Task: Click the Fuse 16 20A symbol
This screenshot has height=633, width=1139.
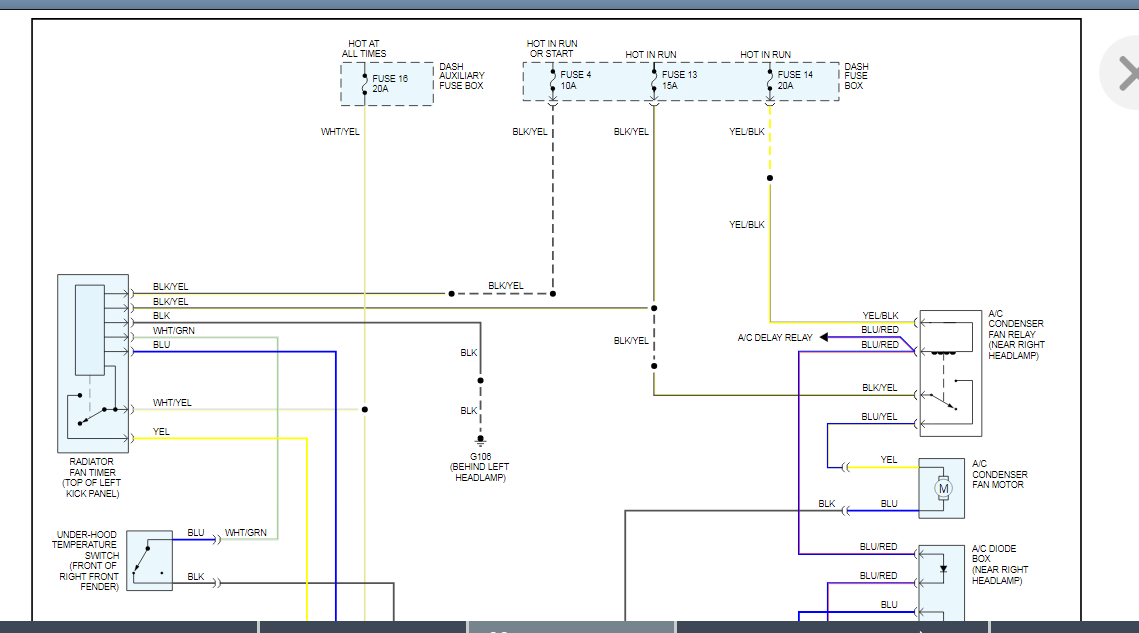Action: click(x=365, y=83)
